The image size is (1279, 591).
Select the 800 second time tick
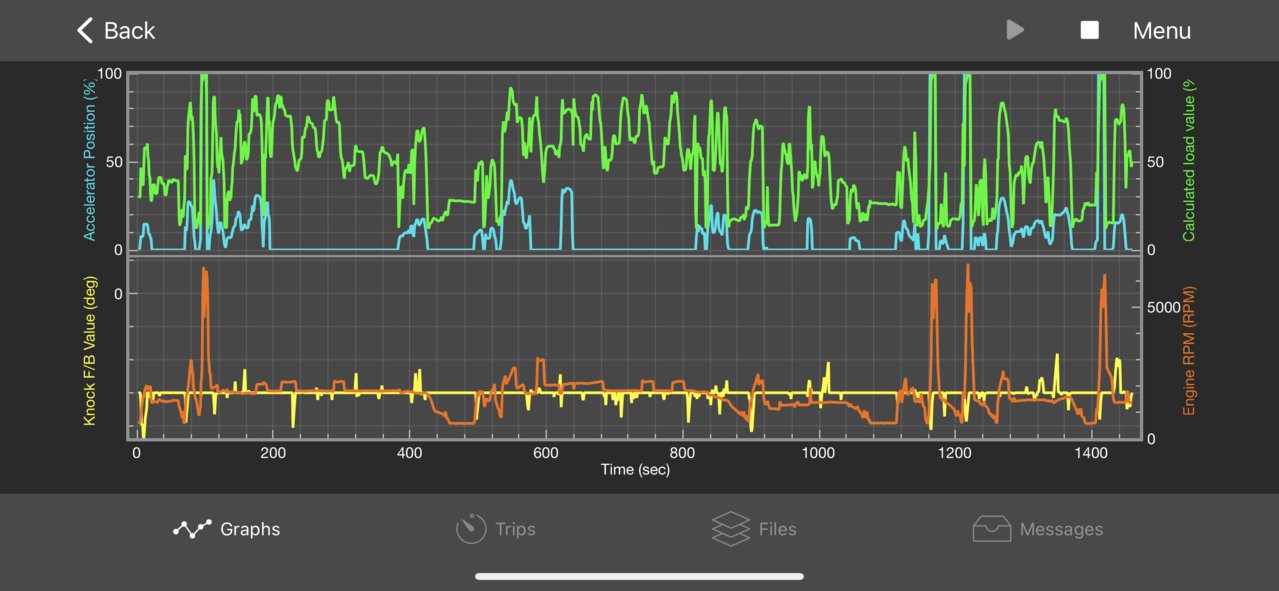[x=683, y=452]
